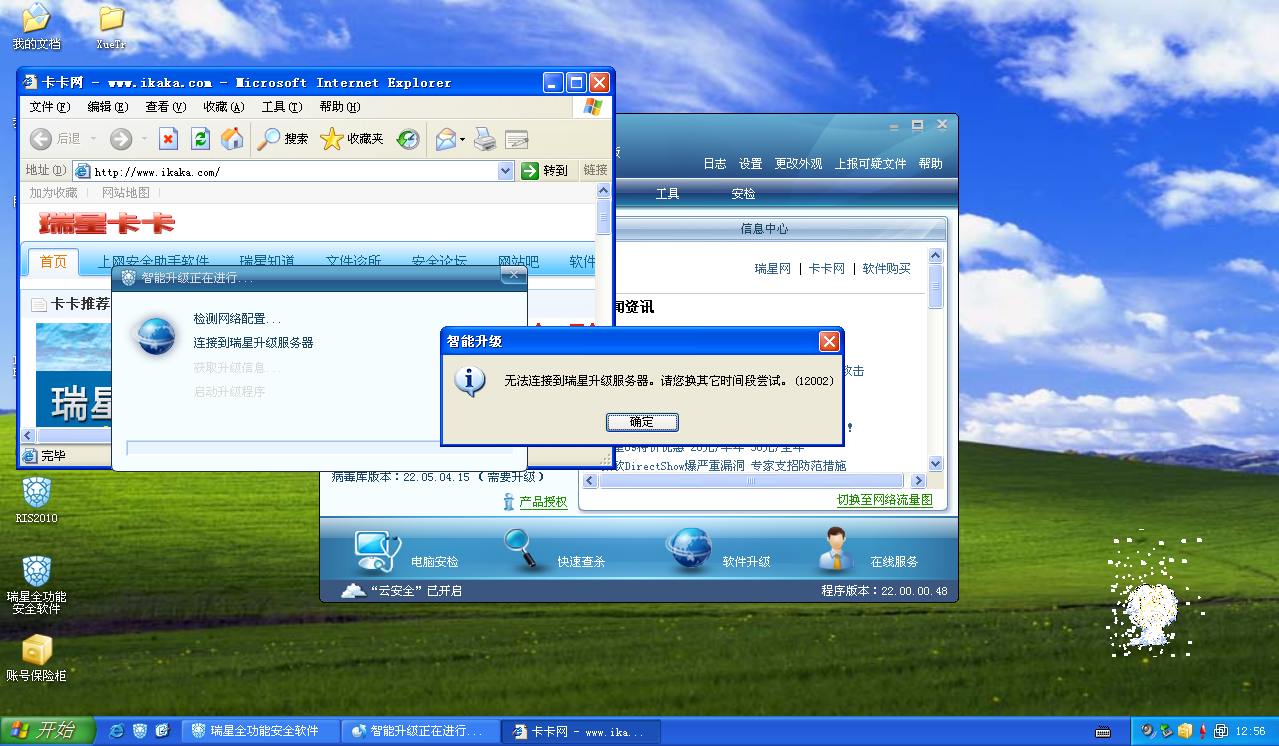Screen dimensions: 1279x746
Task: Open the 工具(T) menu in IE
Action: (282, 107)
